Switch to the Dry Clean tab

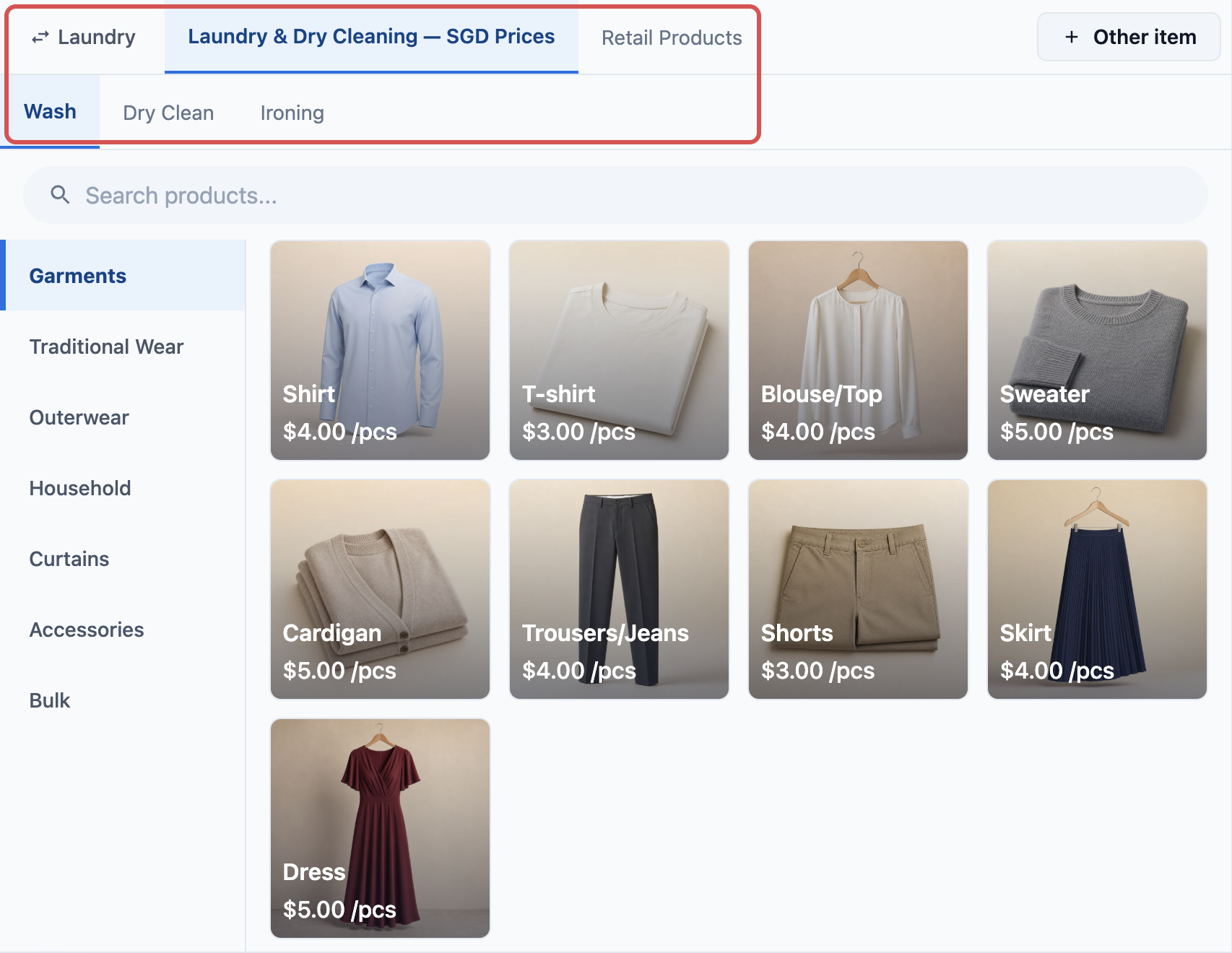tap(168, 113)
